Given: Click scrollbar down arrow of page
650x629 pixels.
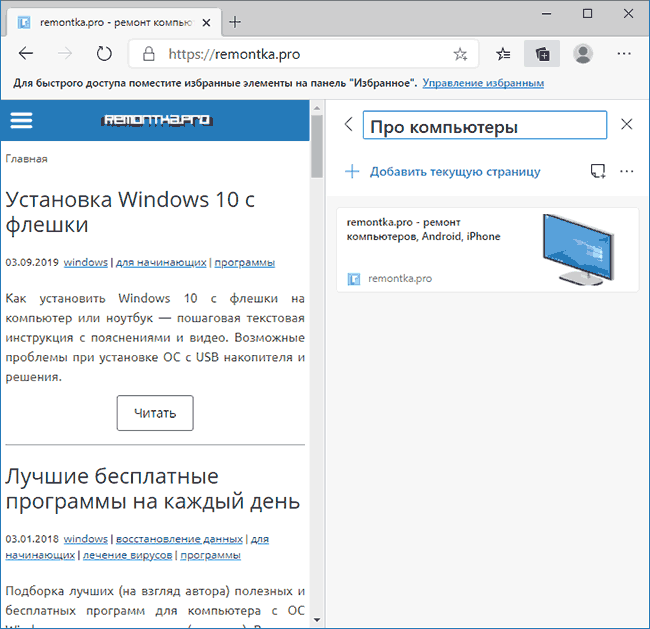Looking at the screenshot, I should tap(317, 620).
